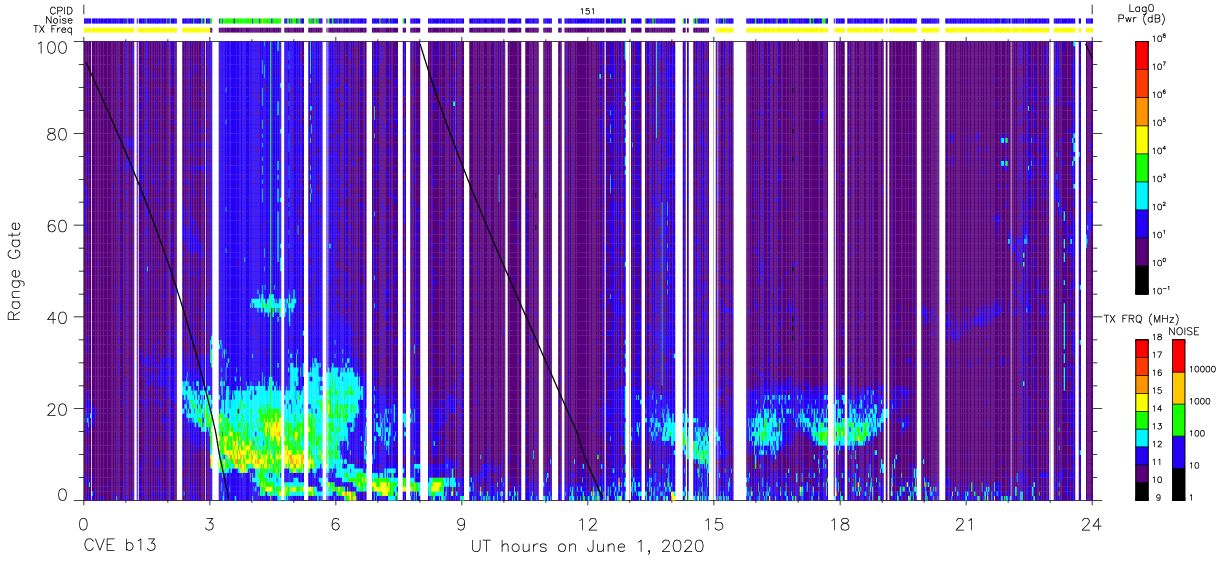
Task: Click the 'NOISE' legend title
Action: [x=1183, y=330]
